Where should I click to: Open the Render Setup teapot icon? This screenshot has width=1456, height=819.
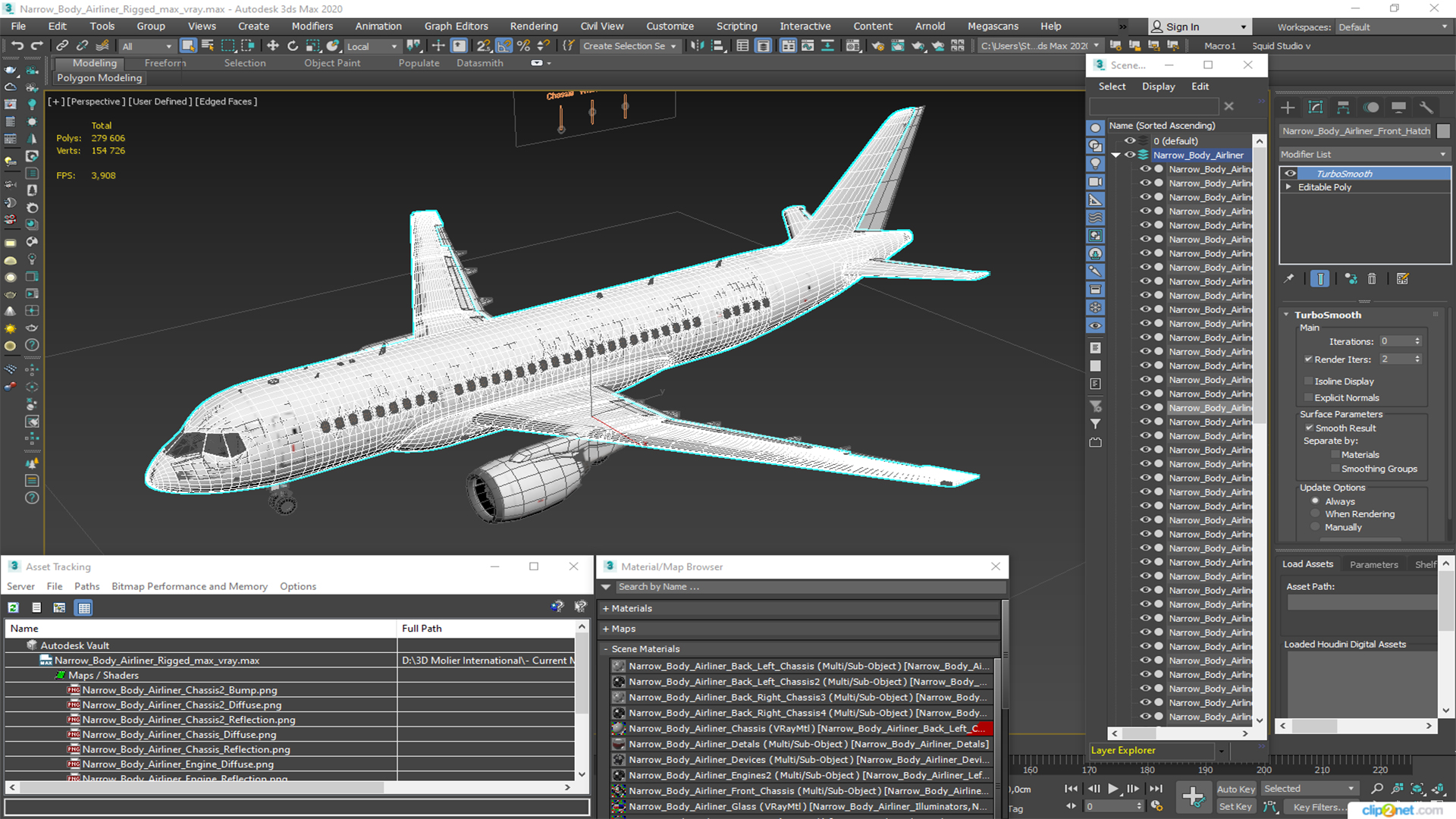point(878,45)
